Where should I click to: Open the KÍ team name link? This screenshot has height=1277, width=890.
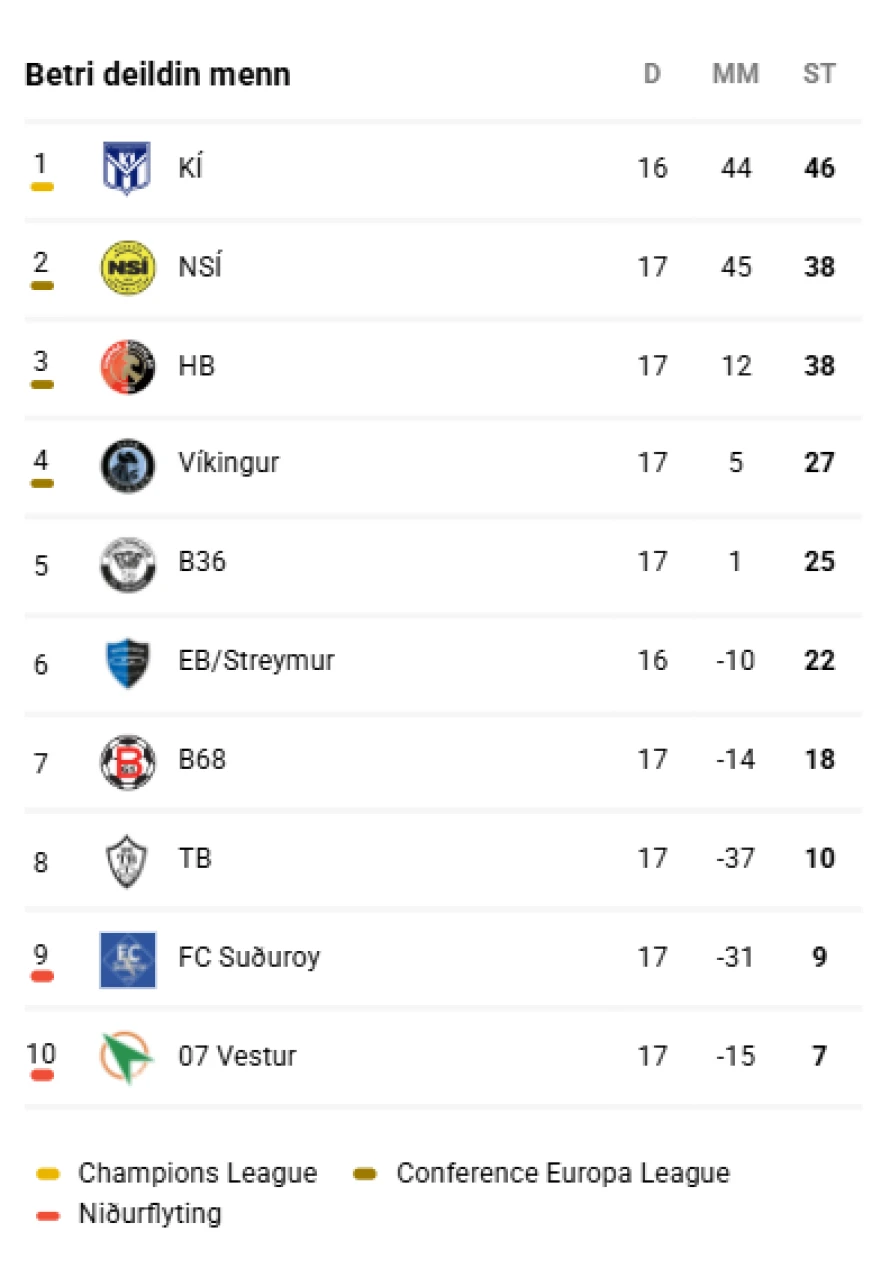(190, 168)
